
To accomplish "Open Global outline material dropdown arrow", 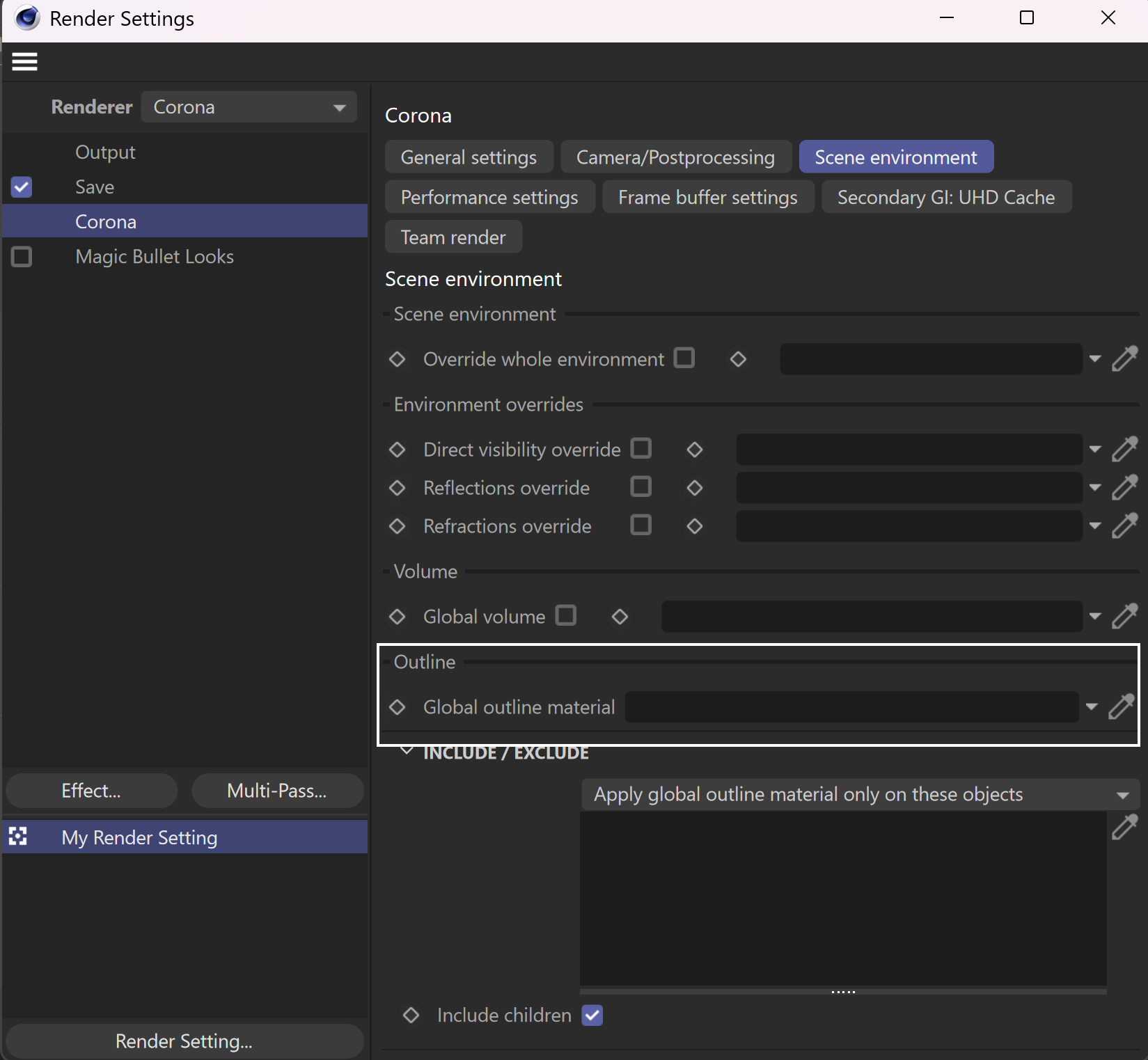I will pos(1092,707).
